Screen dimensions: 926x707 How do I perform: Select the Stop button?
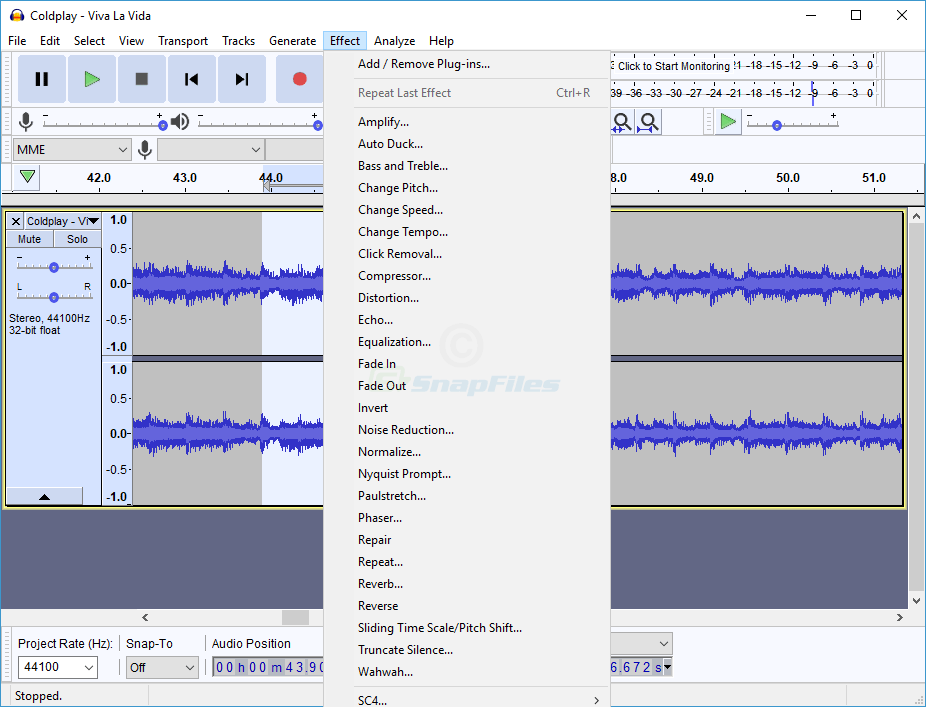coord(141,78)
